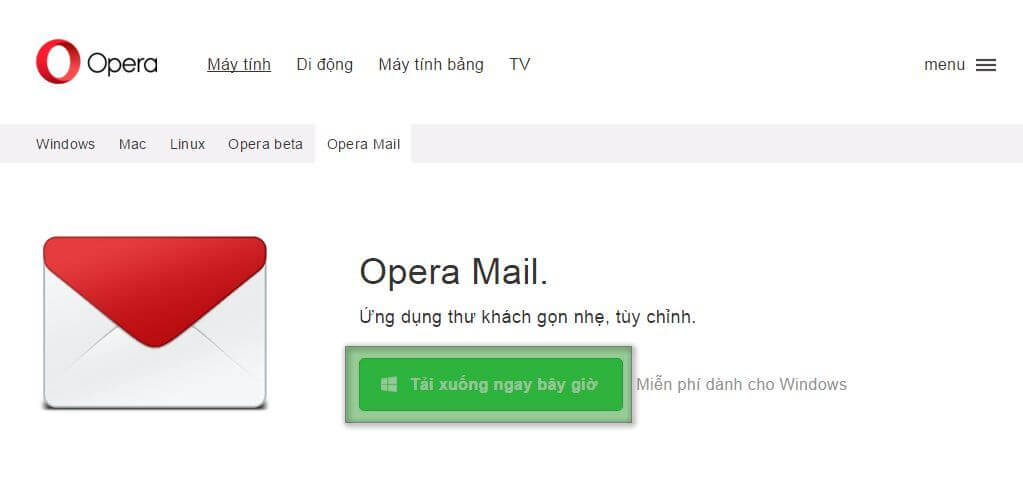Click the Opera logo
1023x503 pixels.
click(x=97, y=62)
